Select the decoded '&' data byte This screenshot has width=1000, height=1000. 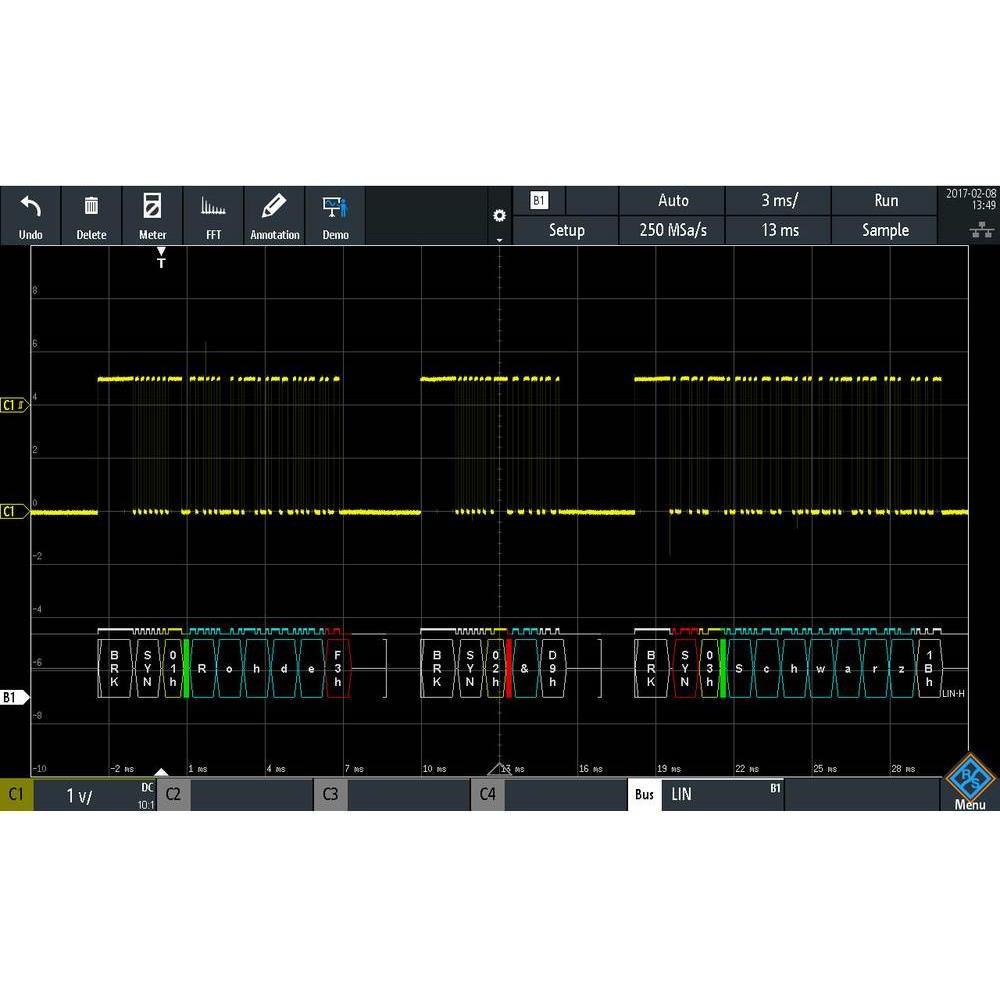tap(524, 668)
